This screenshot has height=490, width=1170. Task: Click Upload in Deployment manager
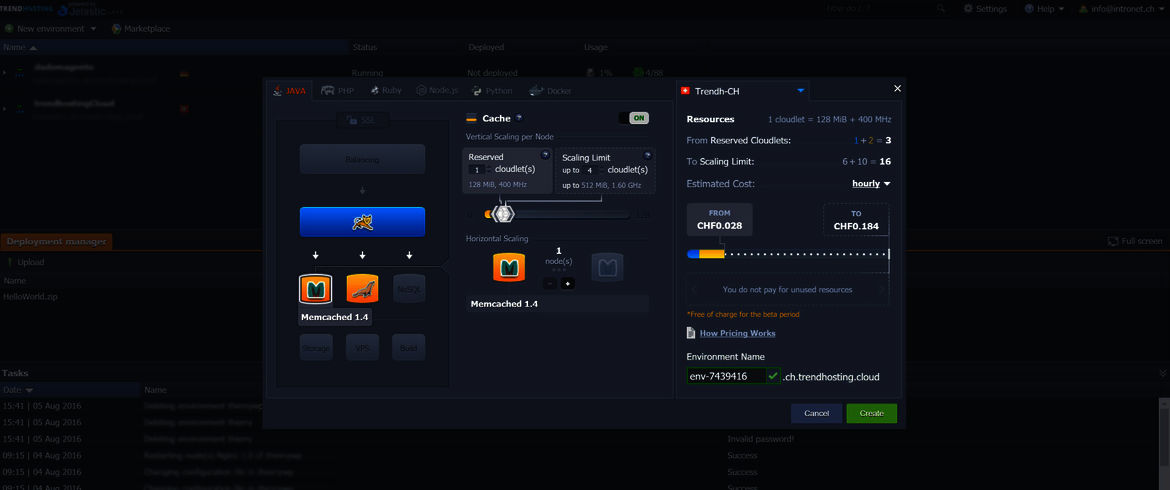(25, 262)
